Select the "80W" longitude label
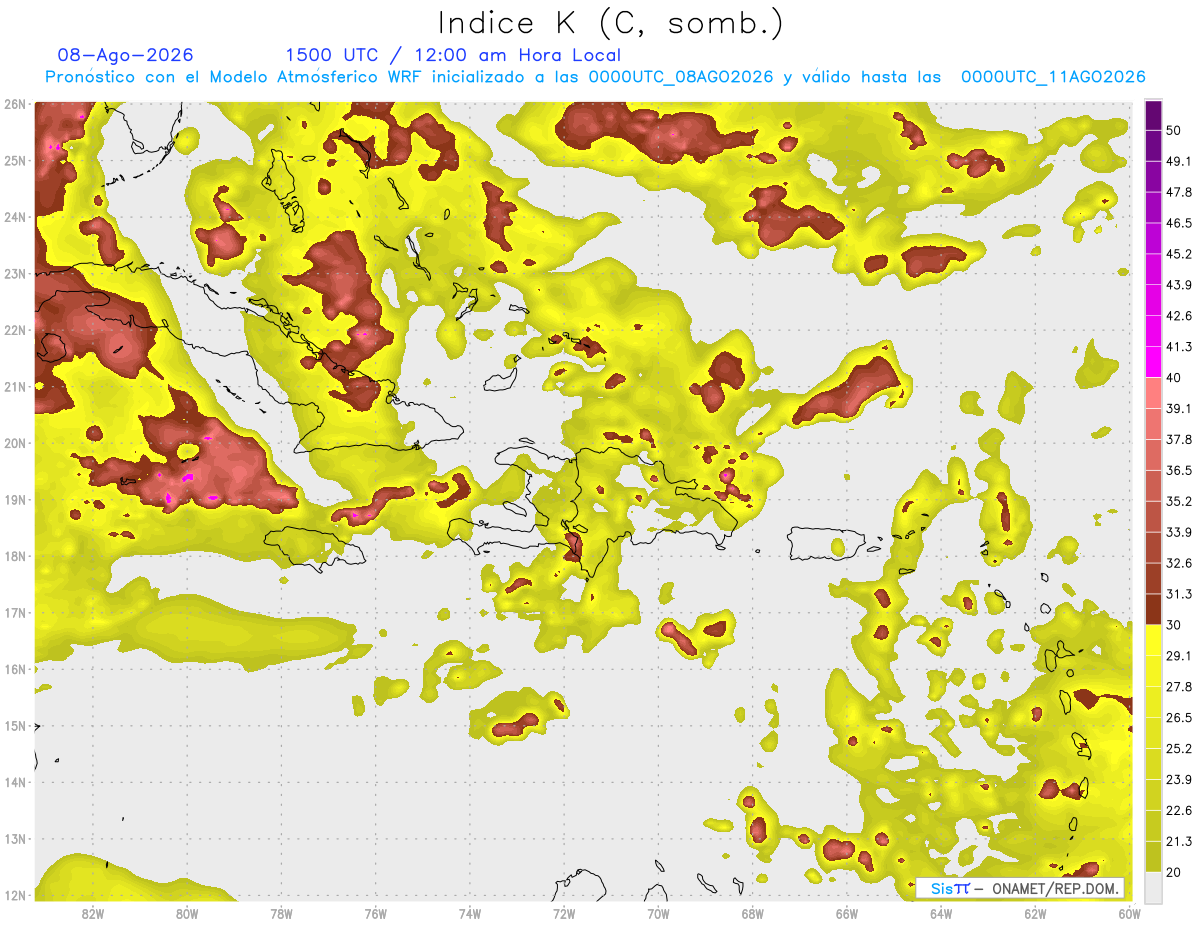 [x=186, y=913]
